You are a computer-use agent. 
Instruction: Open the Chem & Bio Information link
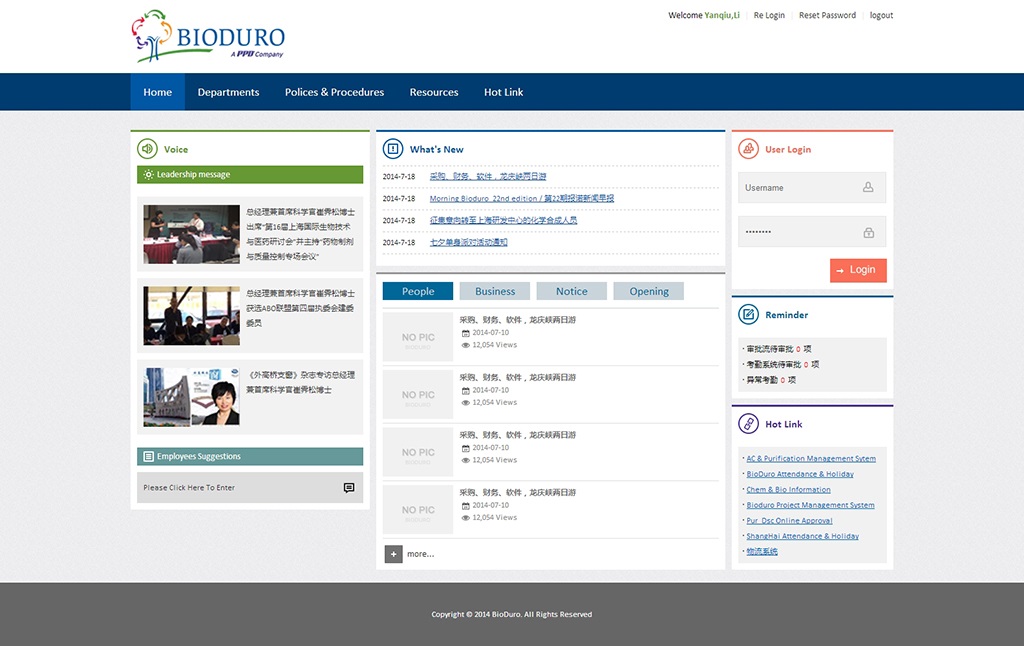pos(788,490)
